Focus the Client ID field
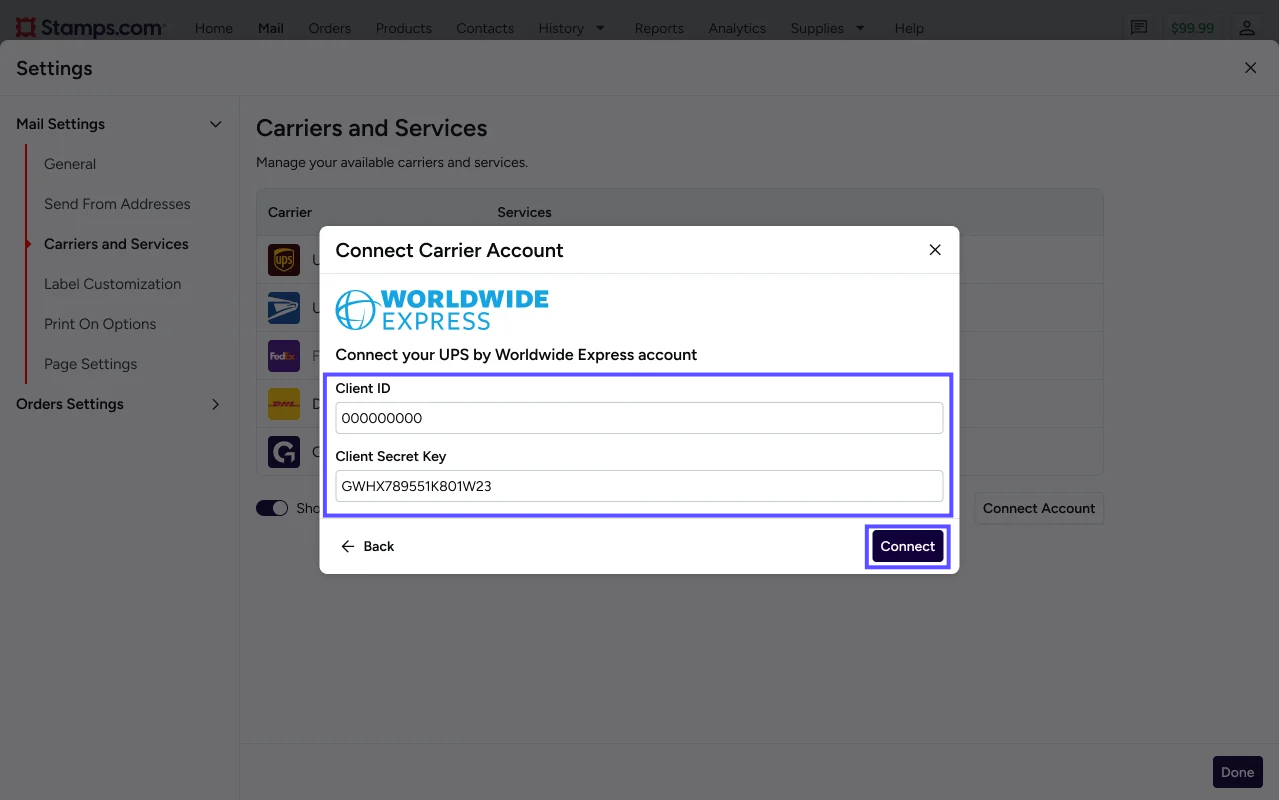This screenshot has width=1279, height=800. click(x=639, y=418)
